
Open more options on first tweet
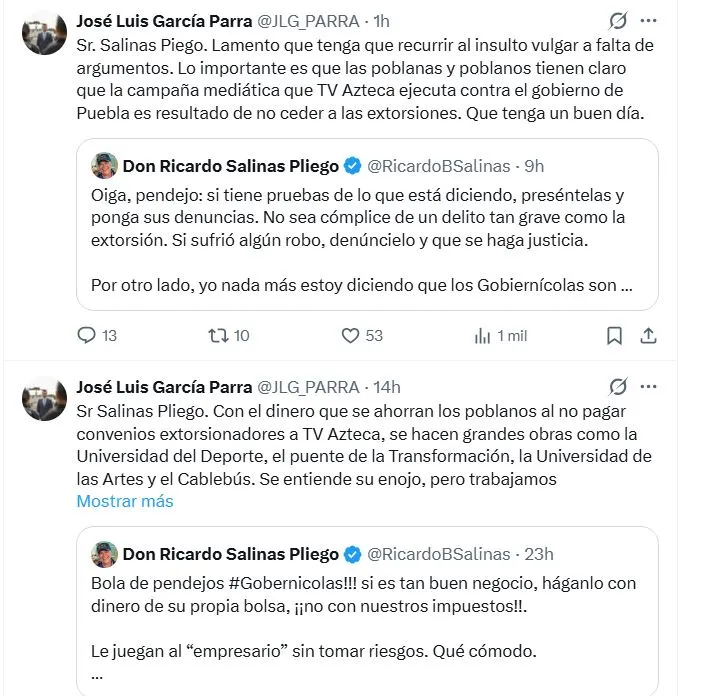click(649, 21)
